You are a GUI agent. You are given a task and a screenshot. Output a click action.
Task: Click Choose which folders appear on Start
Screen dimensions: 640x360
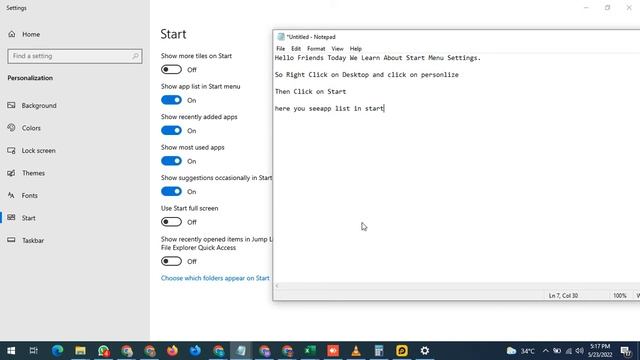coord(215,278)
